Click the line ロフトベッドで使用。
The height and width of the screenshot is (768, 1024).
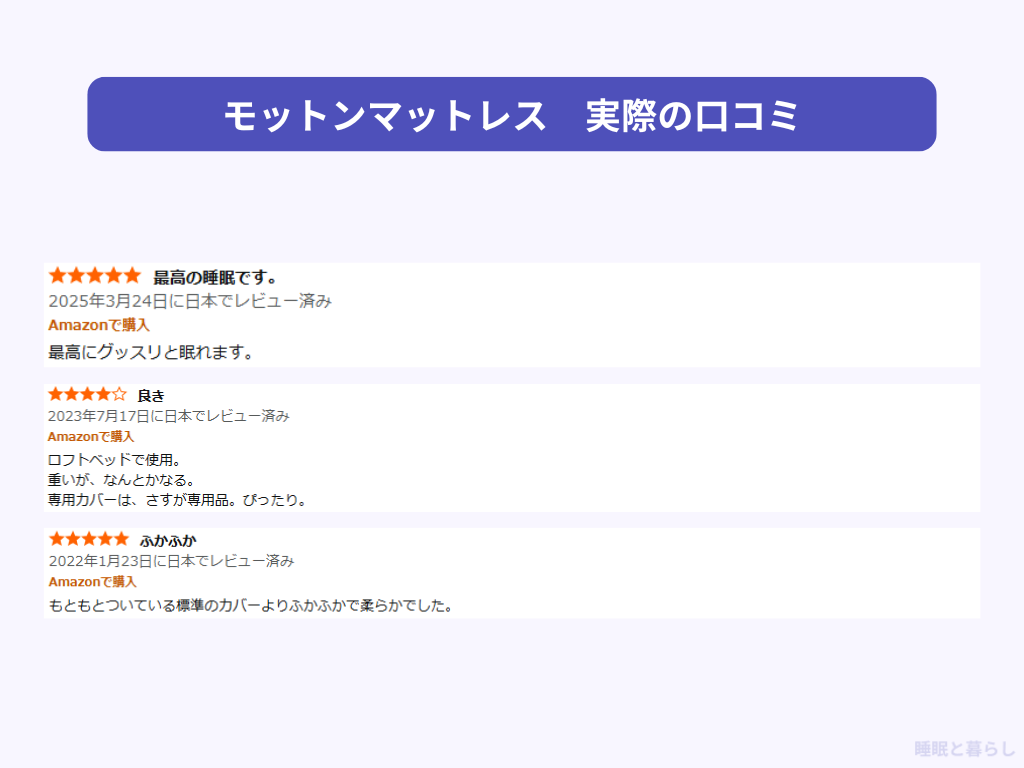pos(114,460)
